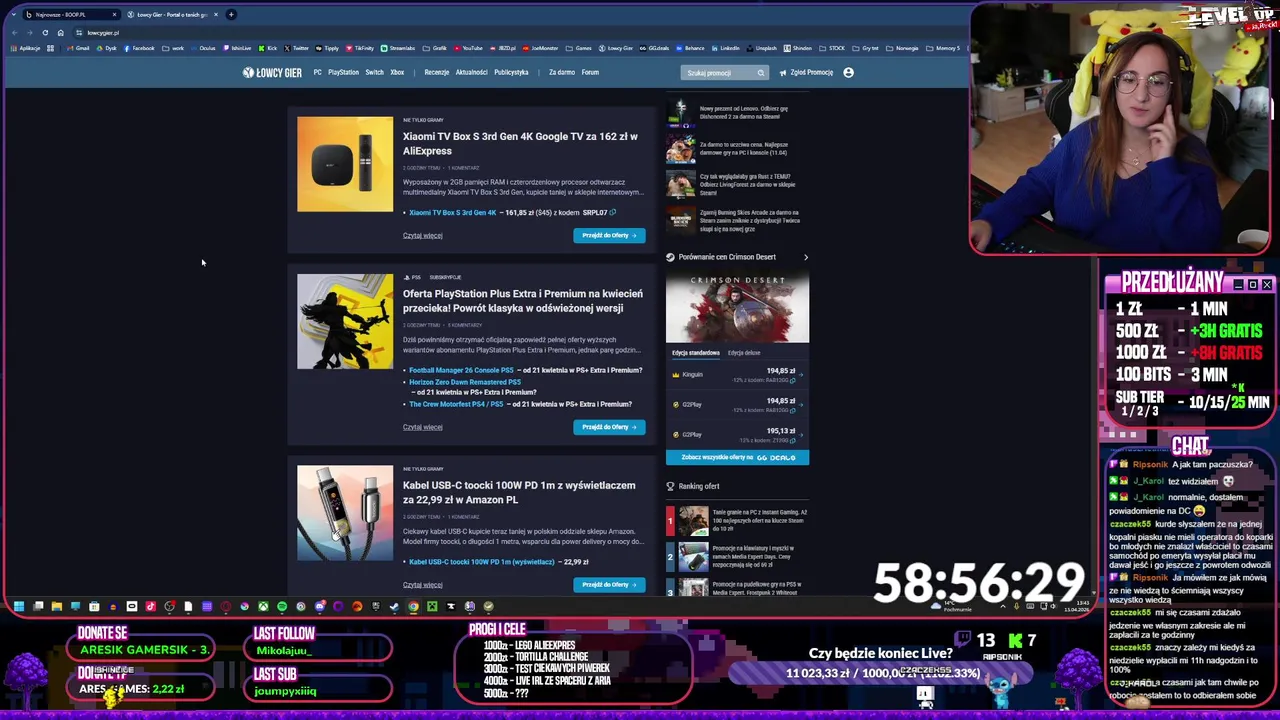Go to the Publicystyka section
1280x720 pixels.
511,72
